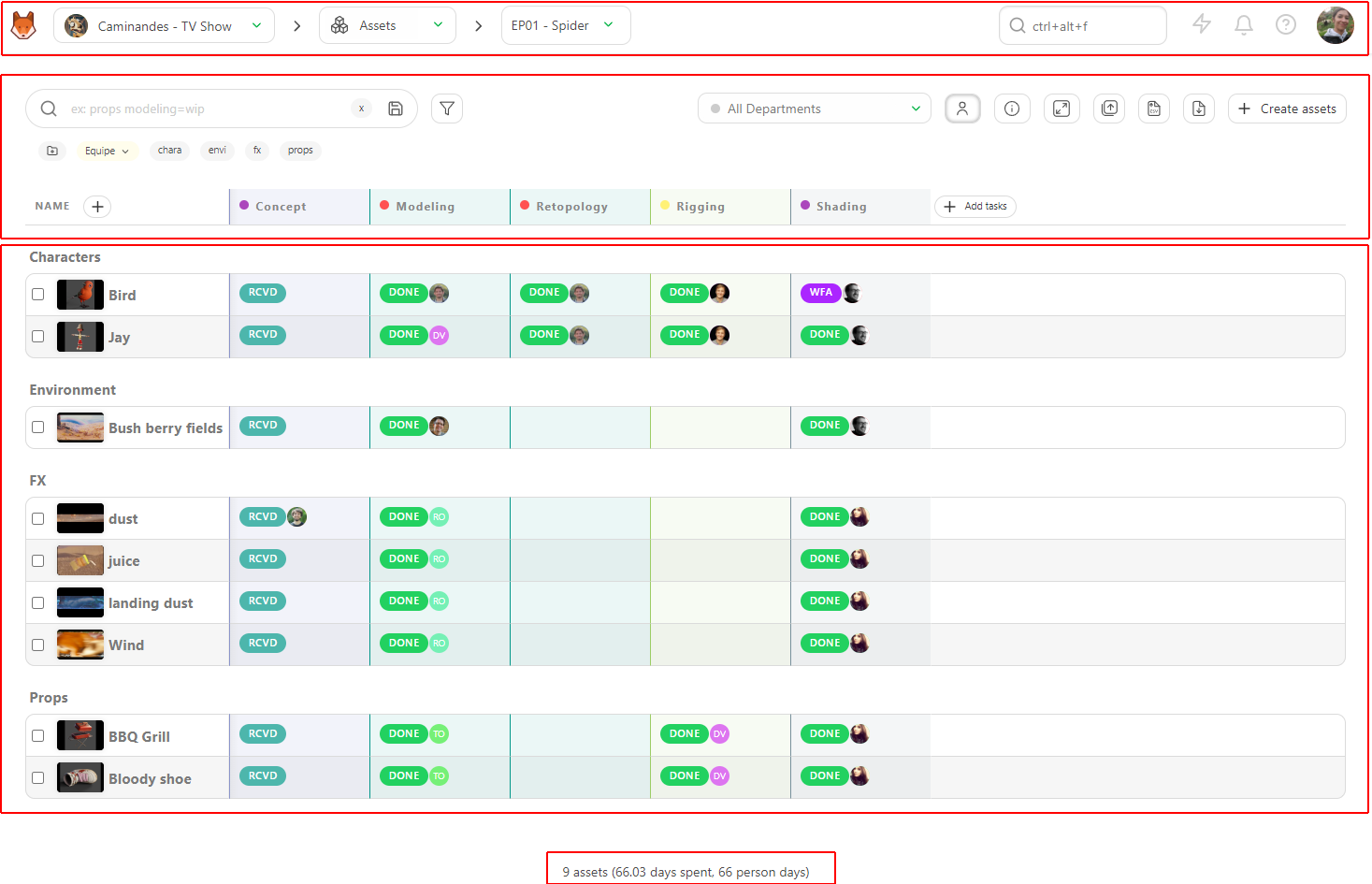
Task: Click the Modeling column header
Action: [x=440, y=207]
